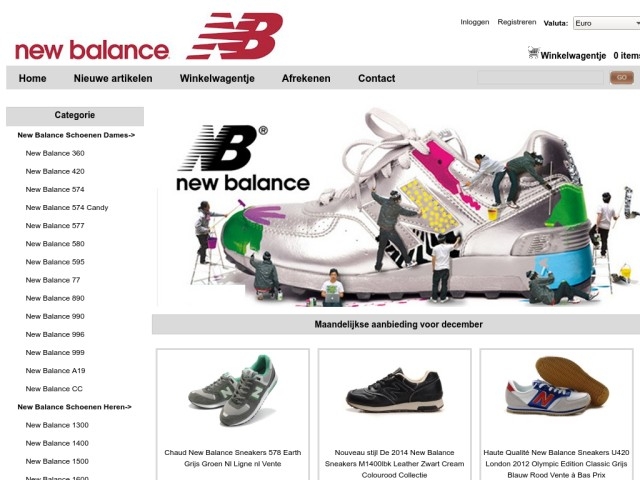Click the search input field
The image size is (640, 480).
point(540,78)
